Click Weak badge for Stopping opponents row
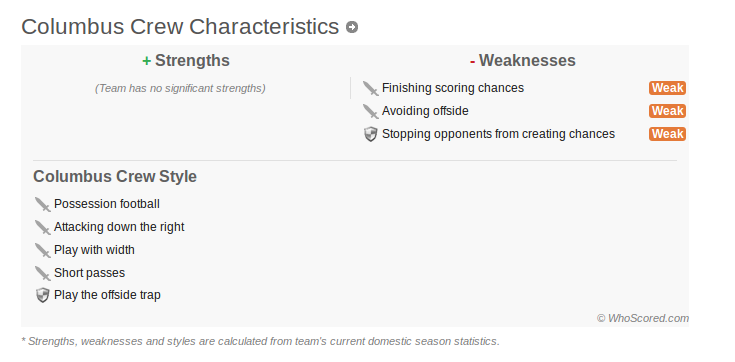 (667, 134)
